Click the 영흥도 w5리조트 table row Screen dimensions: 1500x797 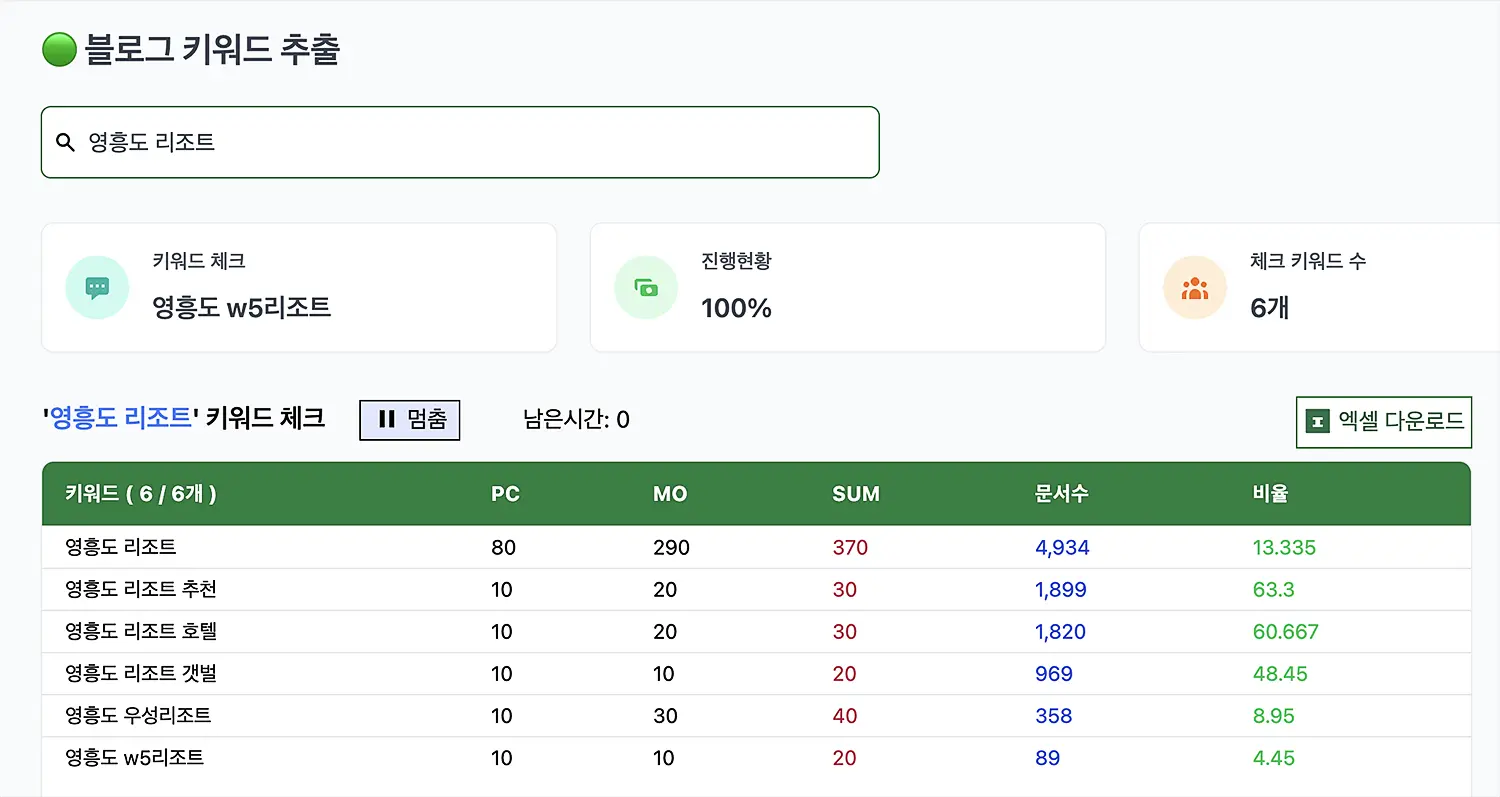[x=134, y=757]
